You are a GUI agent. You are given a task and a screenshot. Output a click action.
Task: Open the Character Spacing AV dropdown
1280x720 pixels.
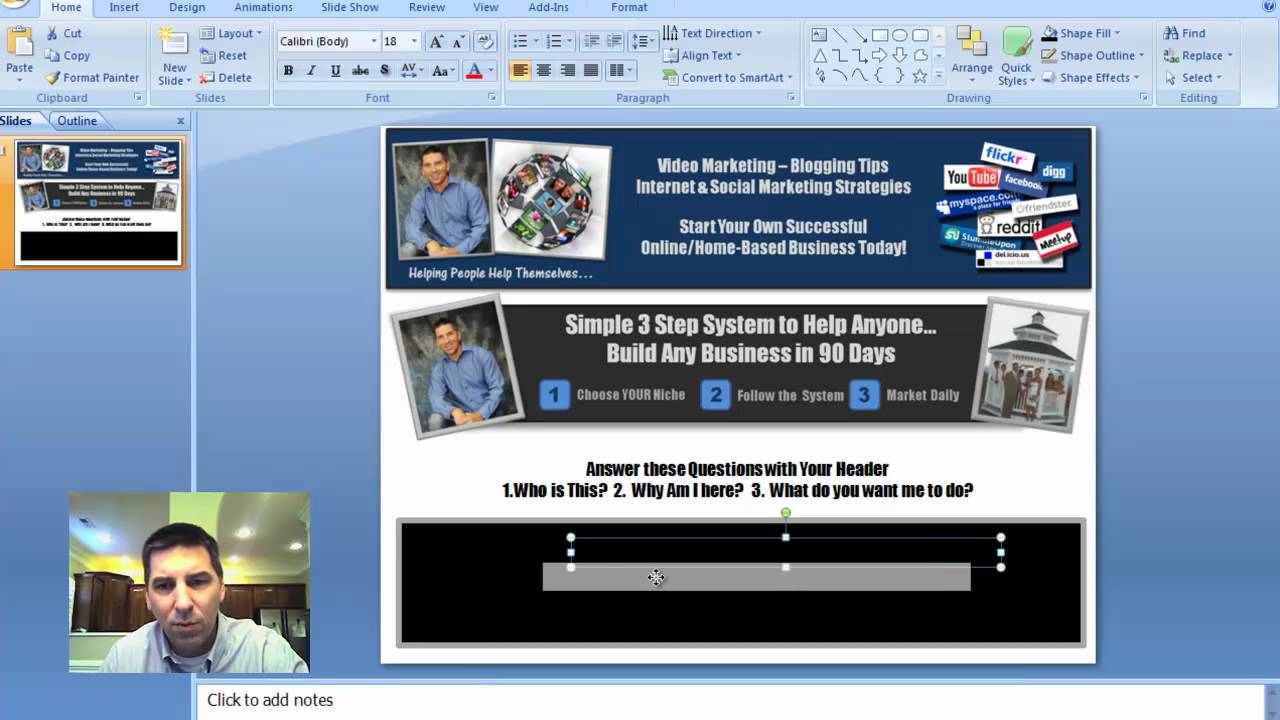click(x=412, y=70)
